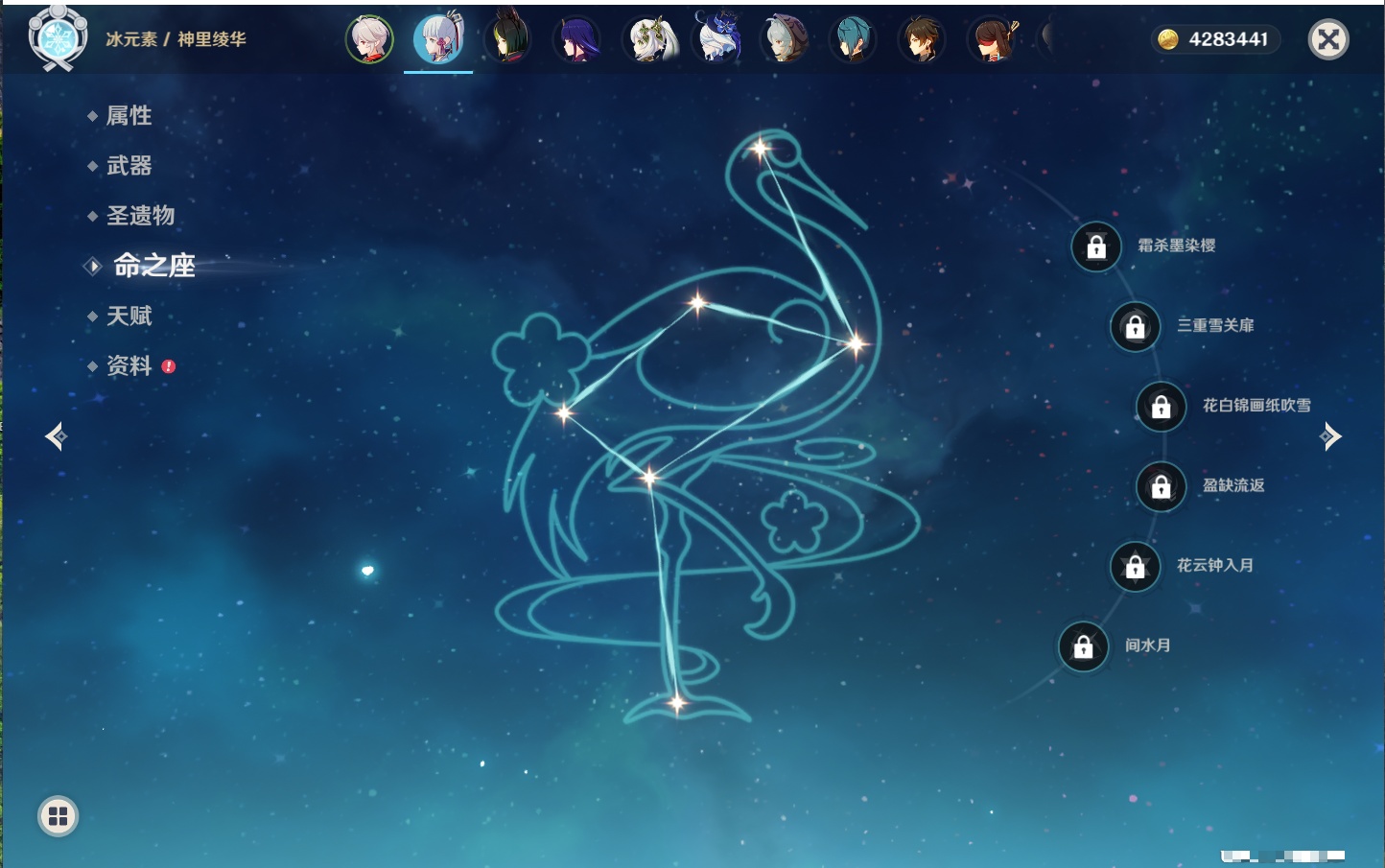
Task: Click the Mora coin icon
Action: pyautogui.click(x=1168, y=39)
